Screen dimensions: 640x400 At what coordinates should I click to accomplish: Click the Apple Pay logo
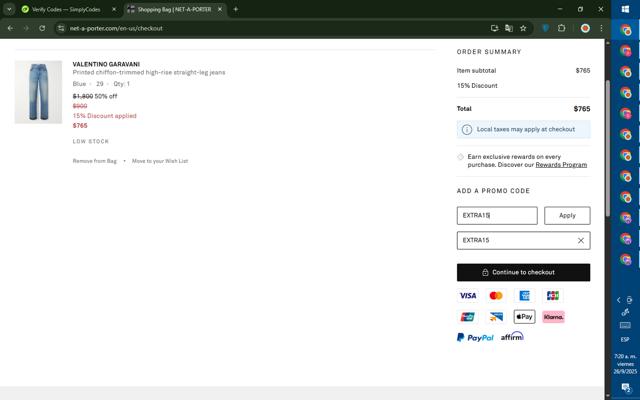(524, 317)
